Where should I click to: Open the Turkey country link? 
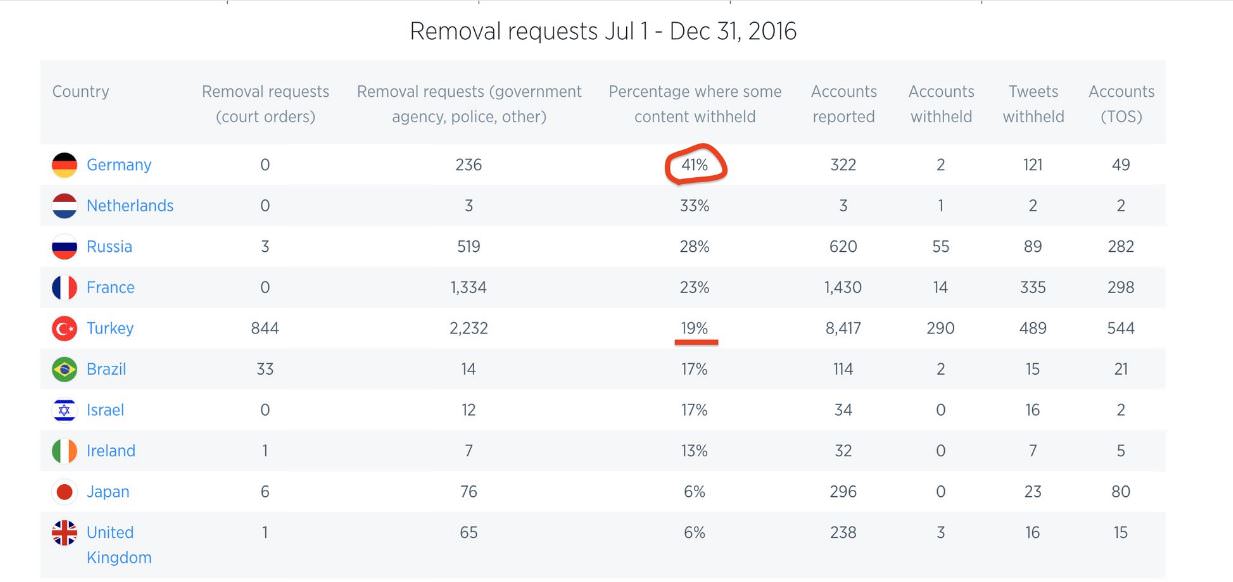110,328
